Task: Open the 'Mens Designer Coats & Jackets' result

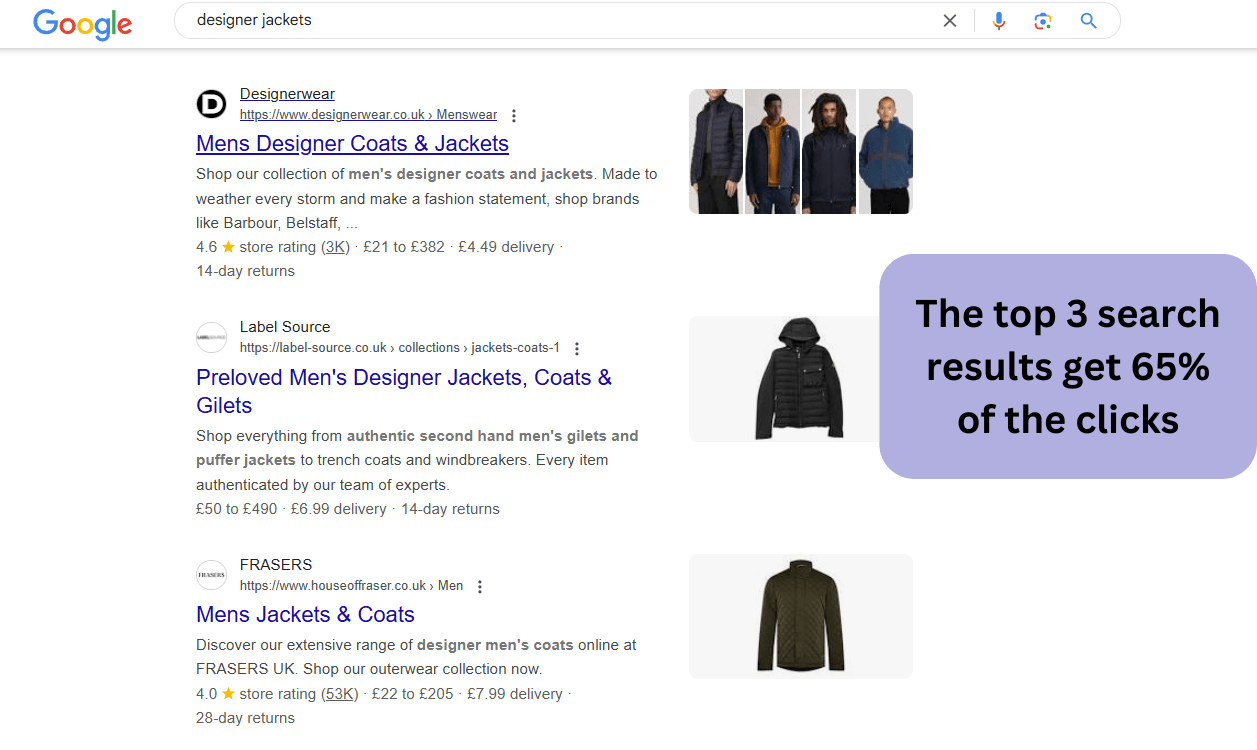Action: (x=352, y=143)
